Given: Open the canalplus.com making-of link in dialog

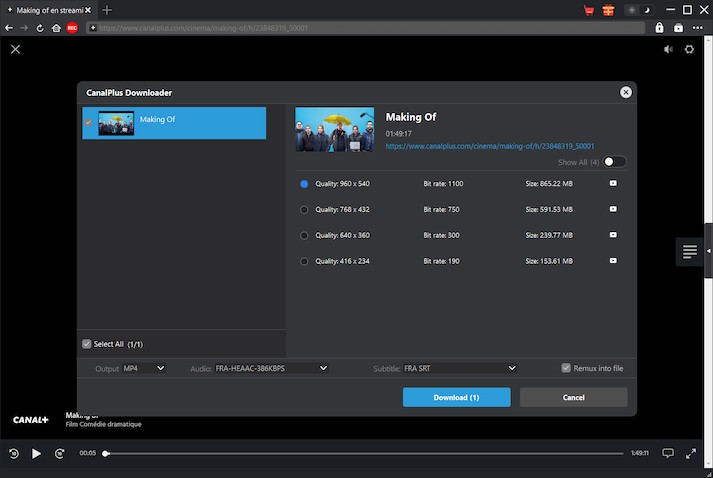Looking at the screenshot, I should 490,146.
